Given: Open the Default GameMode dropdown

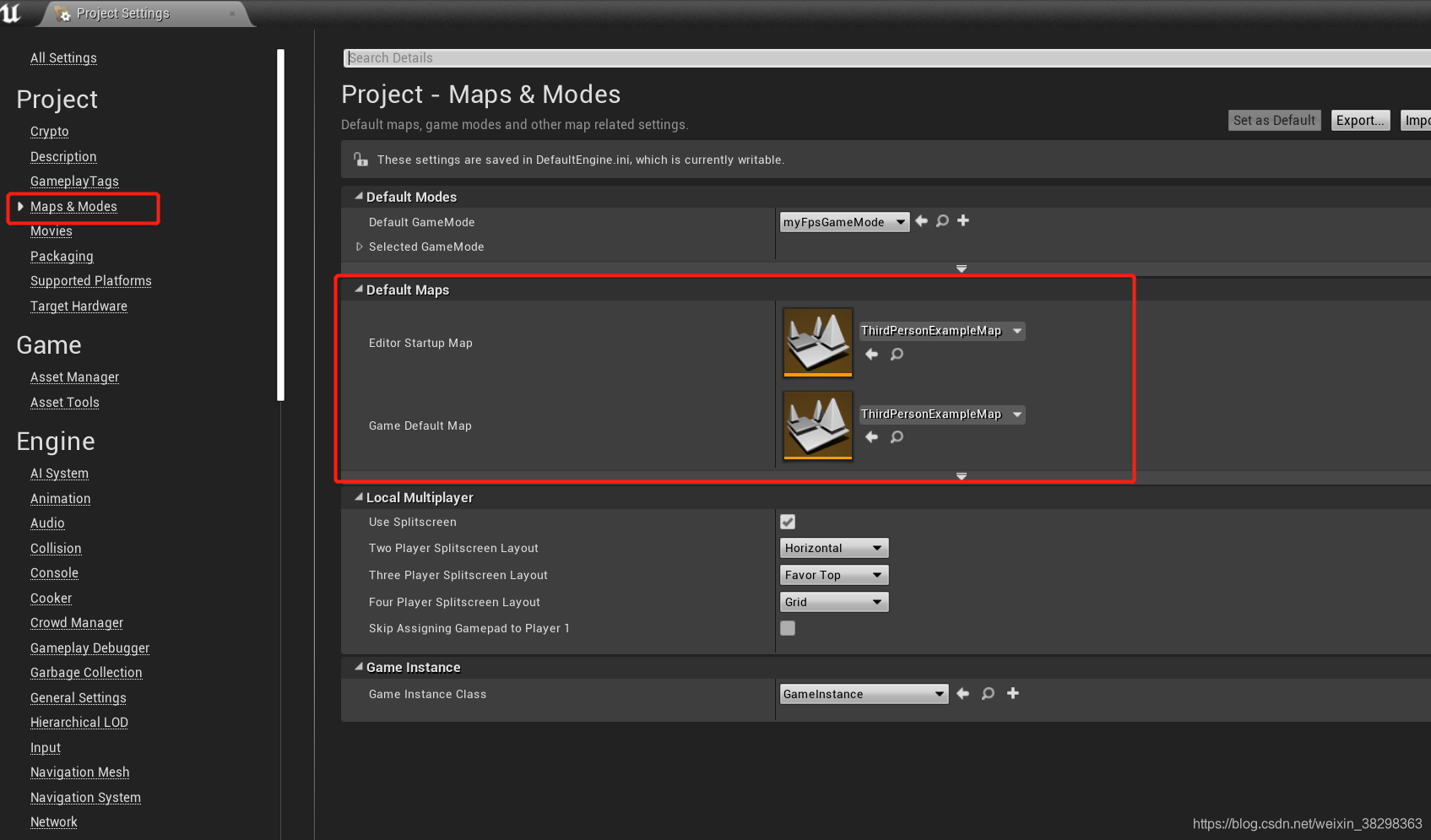Looking at the screenshot, I should pos(844,222).
